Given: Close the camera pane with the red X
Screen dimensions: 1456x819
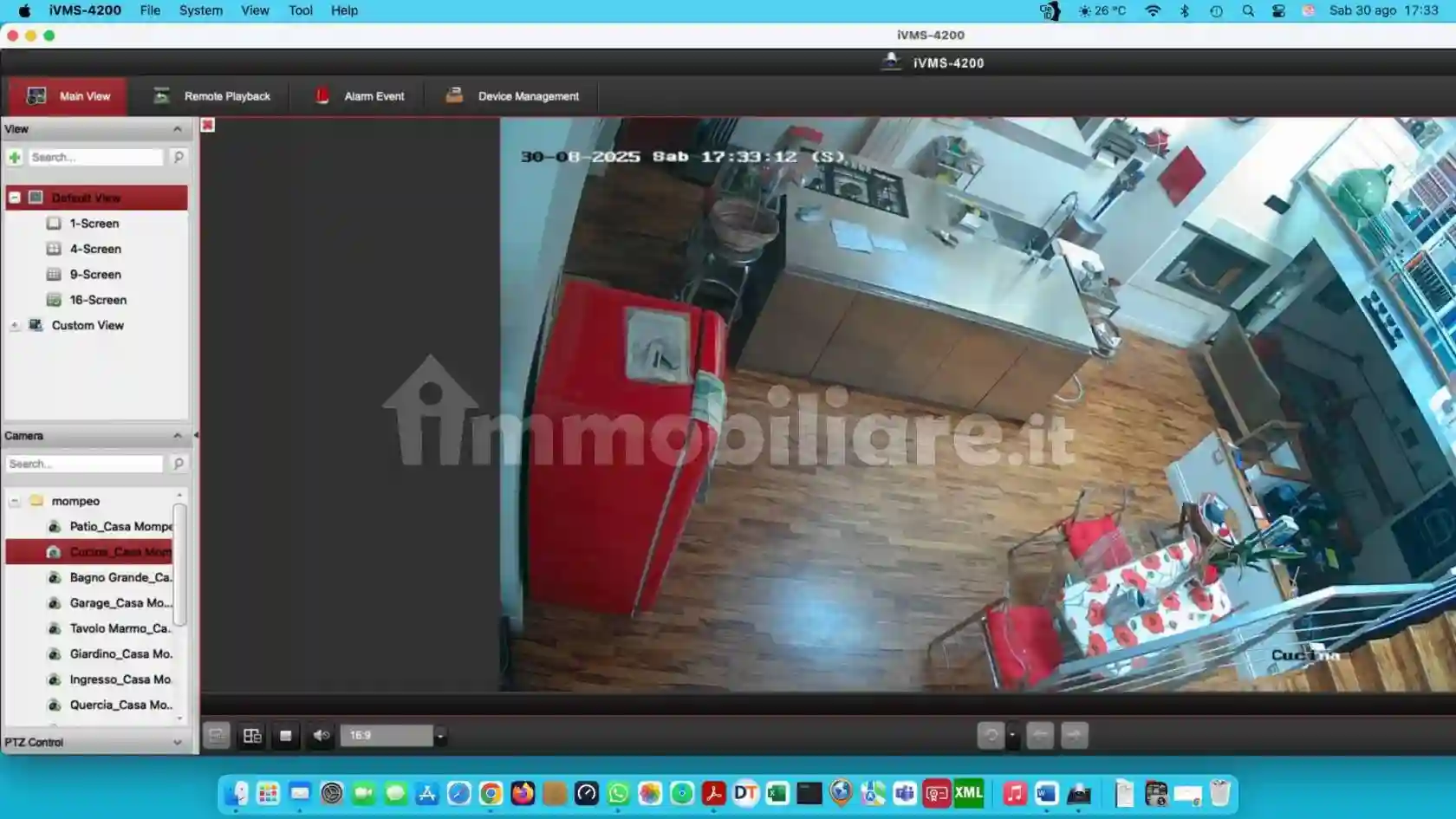Looking at the screenshot, I should 208,126.
